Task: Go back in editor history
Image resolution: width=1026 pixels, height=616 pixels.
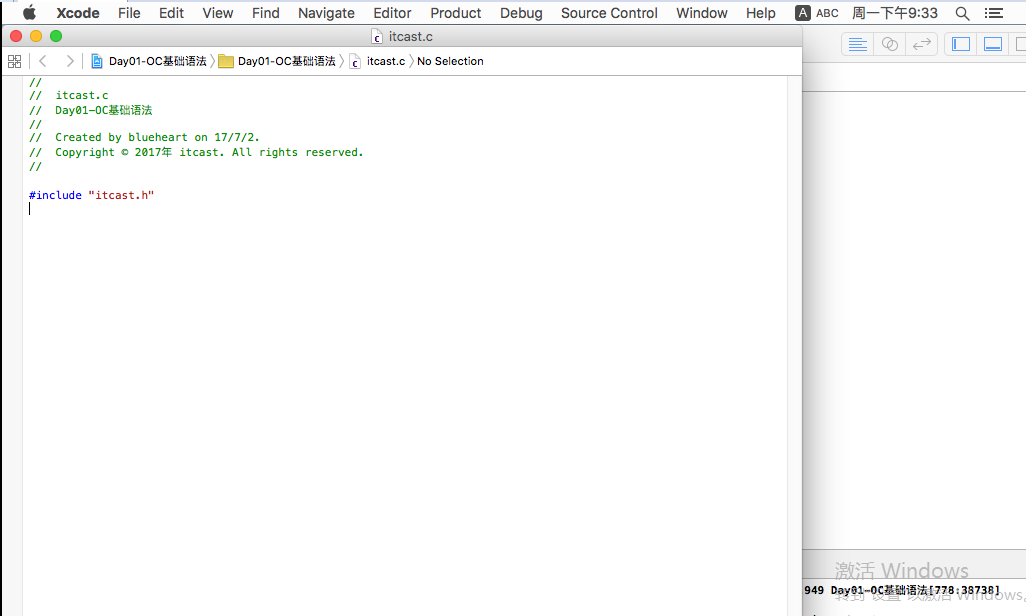Action: point(43,62)
